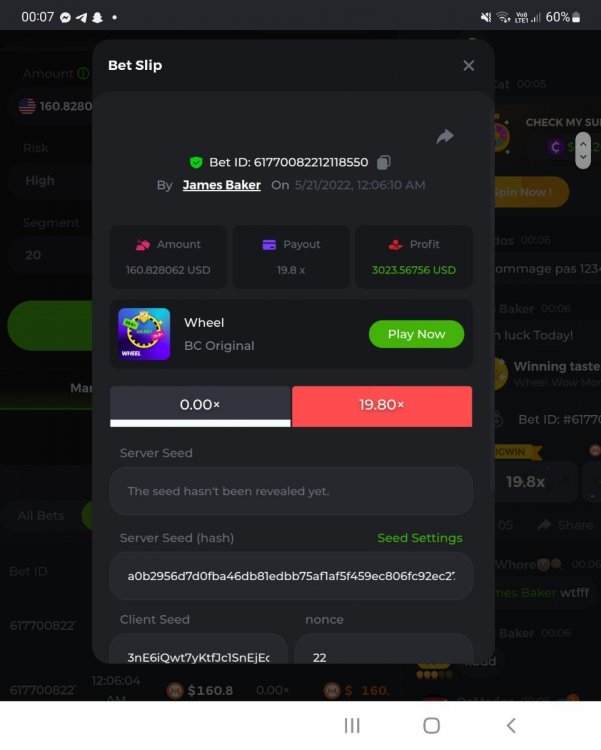Click the nonce field showing 22
This screenshot has width=601, height=750.
[x=384, y=651]
